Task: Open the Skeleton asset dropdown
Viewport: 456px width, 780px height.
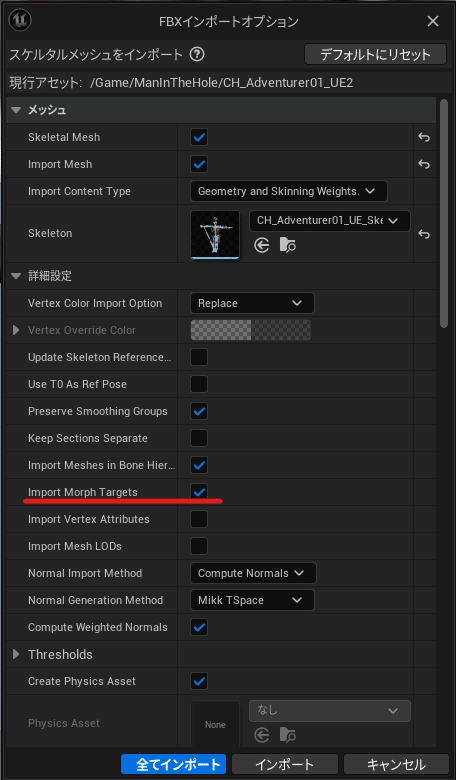Action: pyautogui.click(x=330, y=221)
